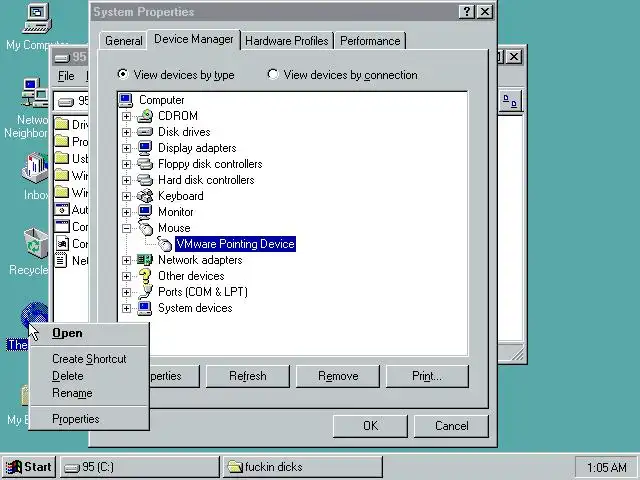Select the Other devices question mark icon
This screenshot has height=480, width=640.
[145, 276]
